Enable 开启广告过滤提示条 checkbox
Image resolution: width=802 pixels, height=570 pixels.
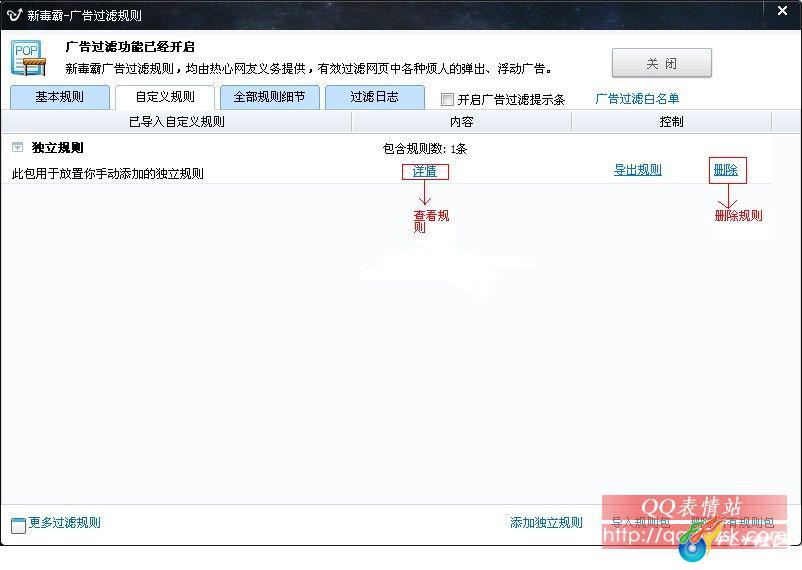pyautogui.click(x=447, y=99)
